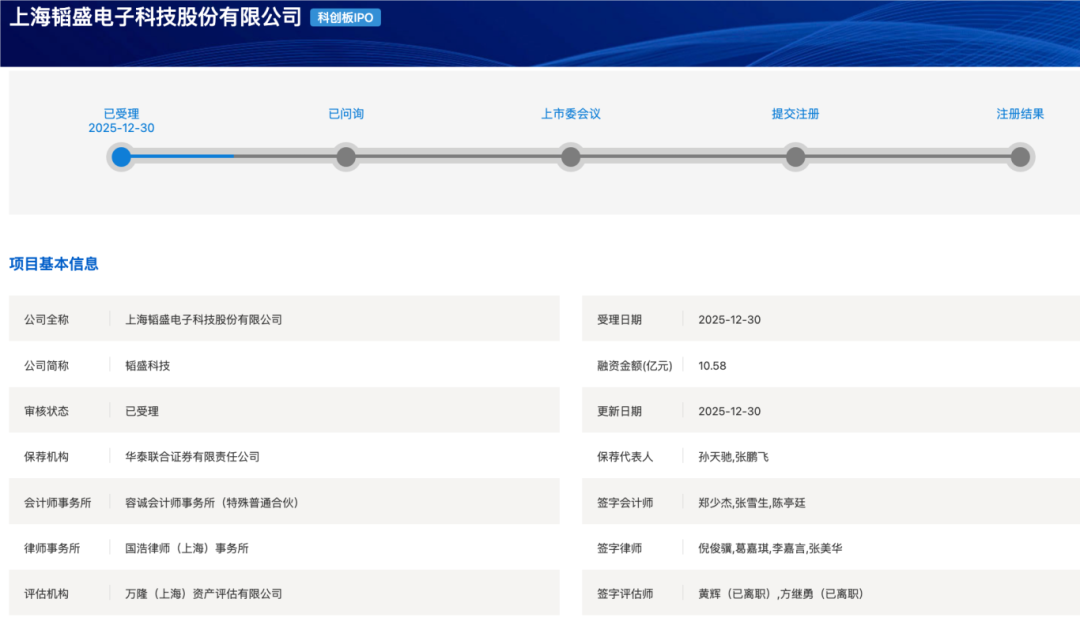Click the 公司简称 label
The image size is (1080, 618).
[46, 366]
